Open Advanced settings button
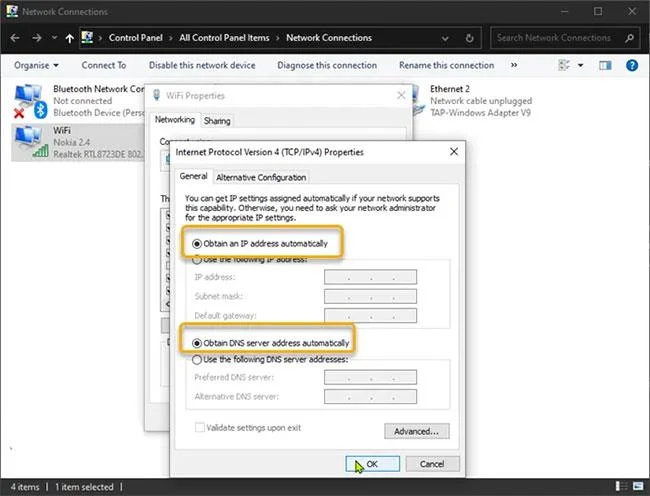The width and height of the screenshot is (650, 496). [x=417, y=431]
